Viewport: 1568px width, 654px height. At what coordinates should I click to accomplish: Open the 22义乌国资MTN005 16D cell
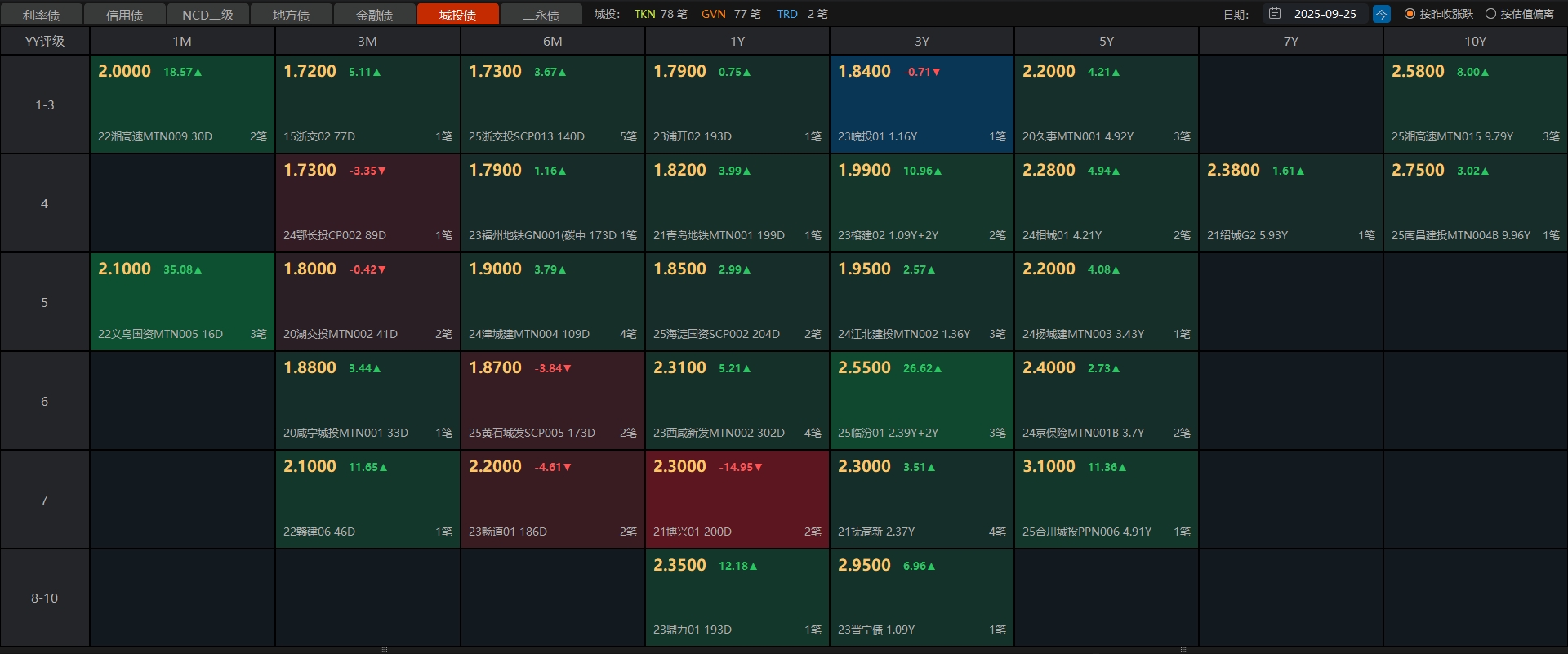tap(182, 302)
